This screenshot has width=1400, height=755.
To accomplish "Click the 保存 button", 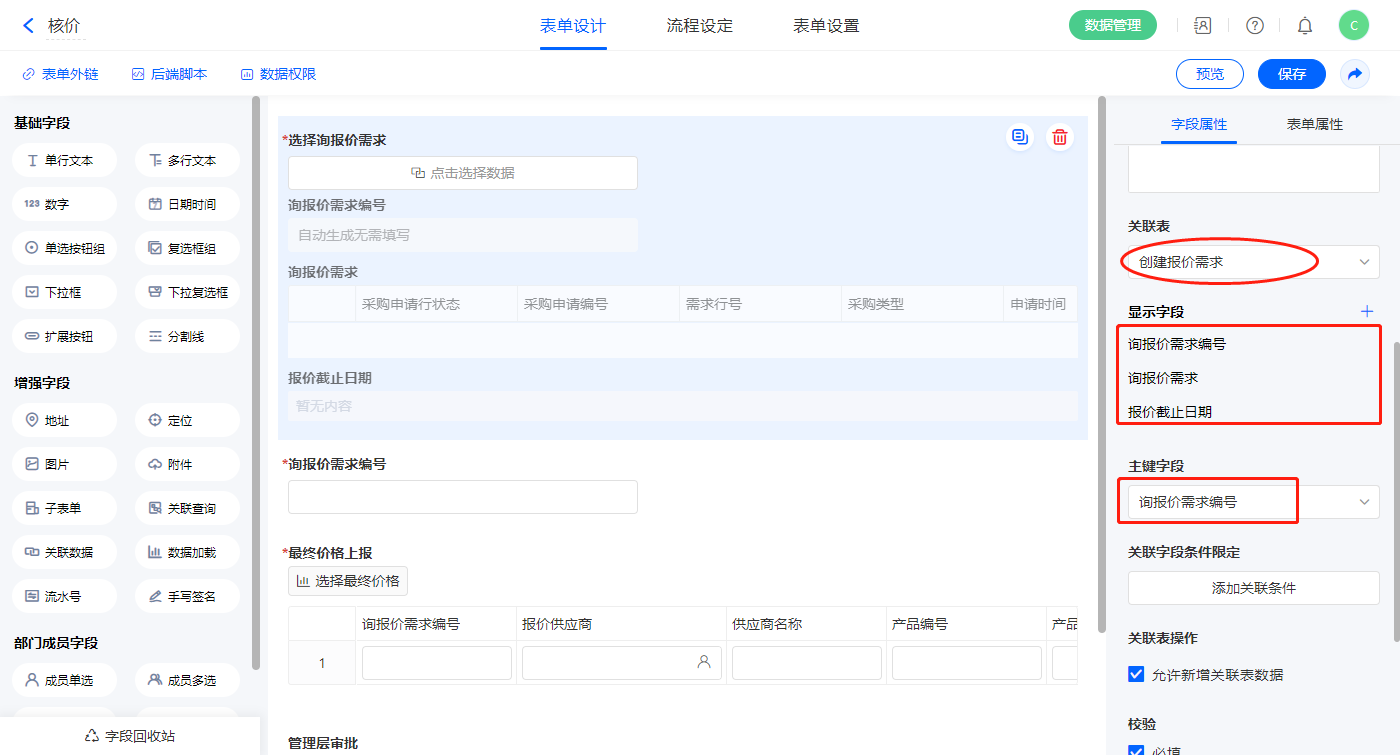I will pyautogui.click(x=1291, y=74).
